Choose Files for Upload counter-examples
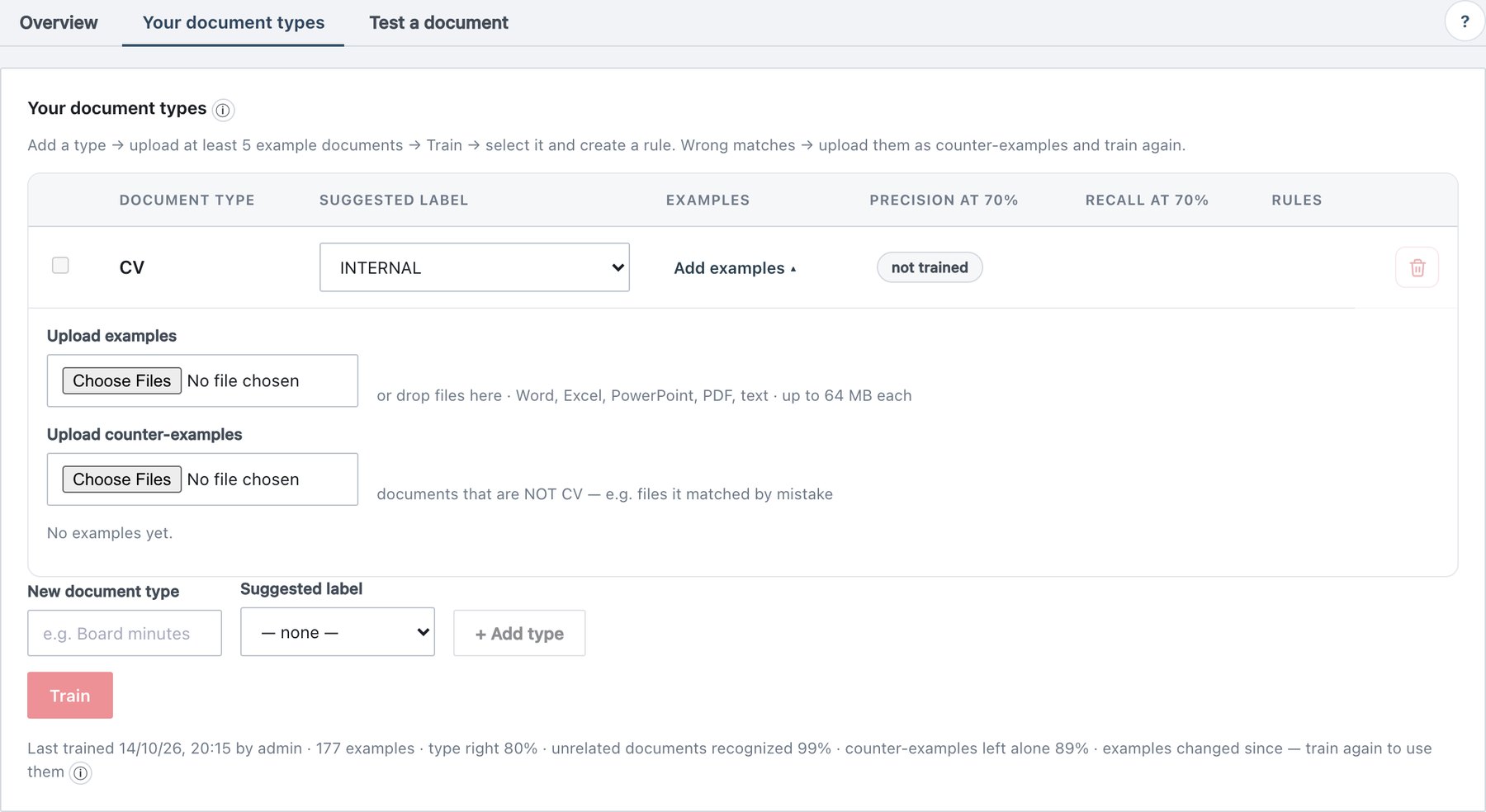Image resolution: width=1486 pixels, height=812 pixels. (x=121, y=479)
